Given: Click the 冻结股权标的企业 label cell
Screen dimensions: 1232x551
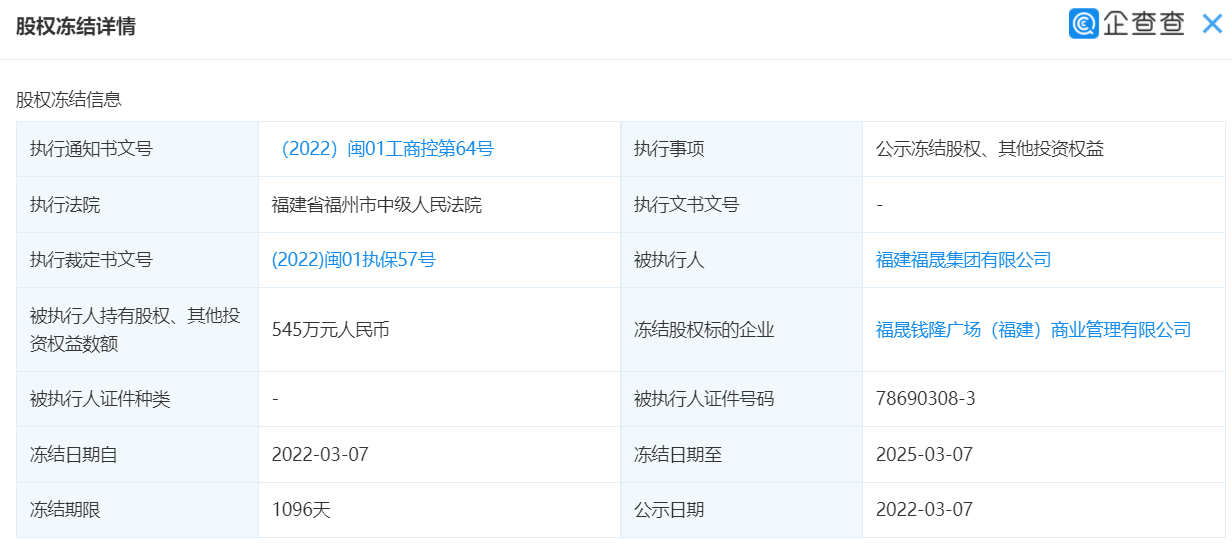Looking at the screenshot, I should pos(742,329).
